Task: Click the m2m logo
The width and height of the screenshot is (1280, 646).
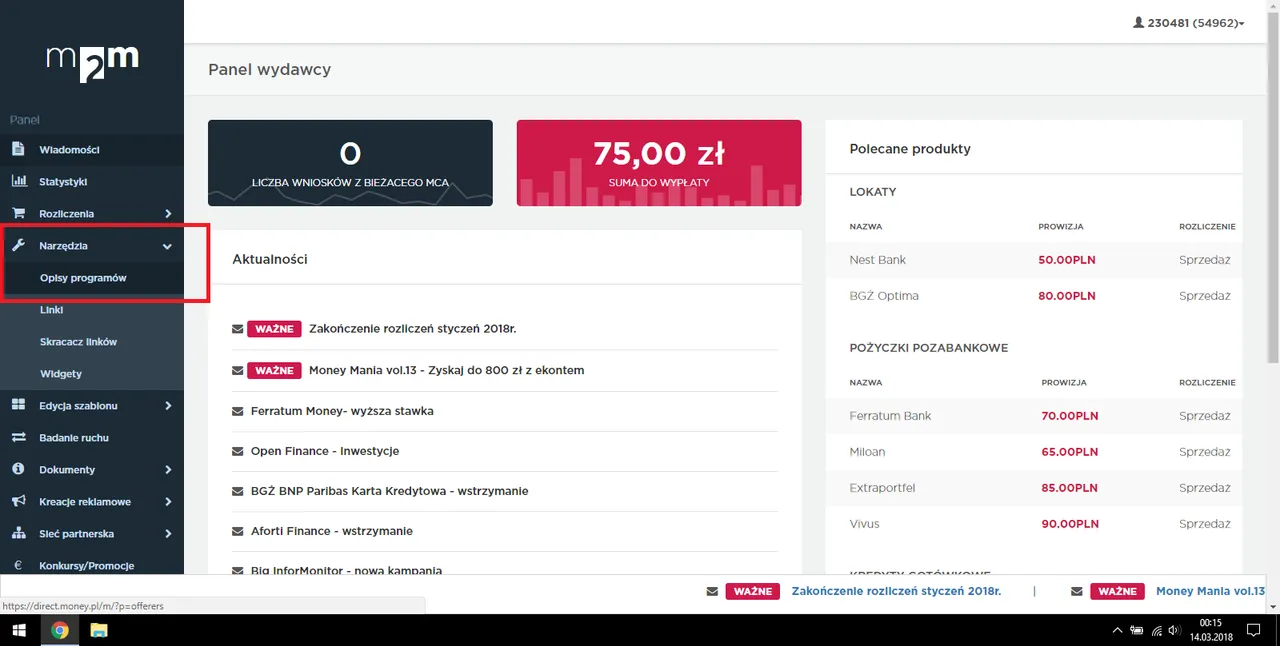Action: 92,64
